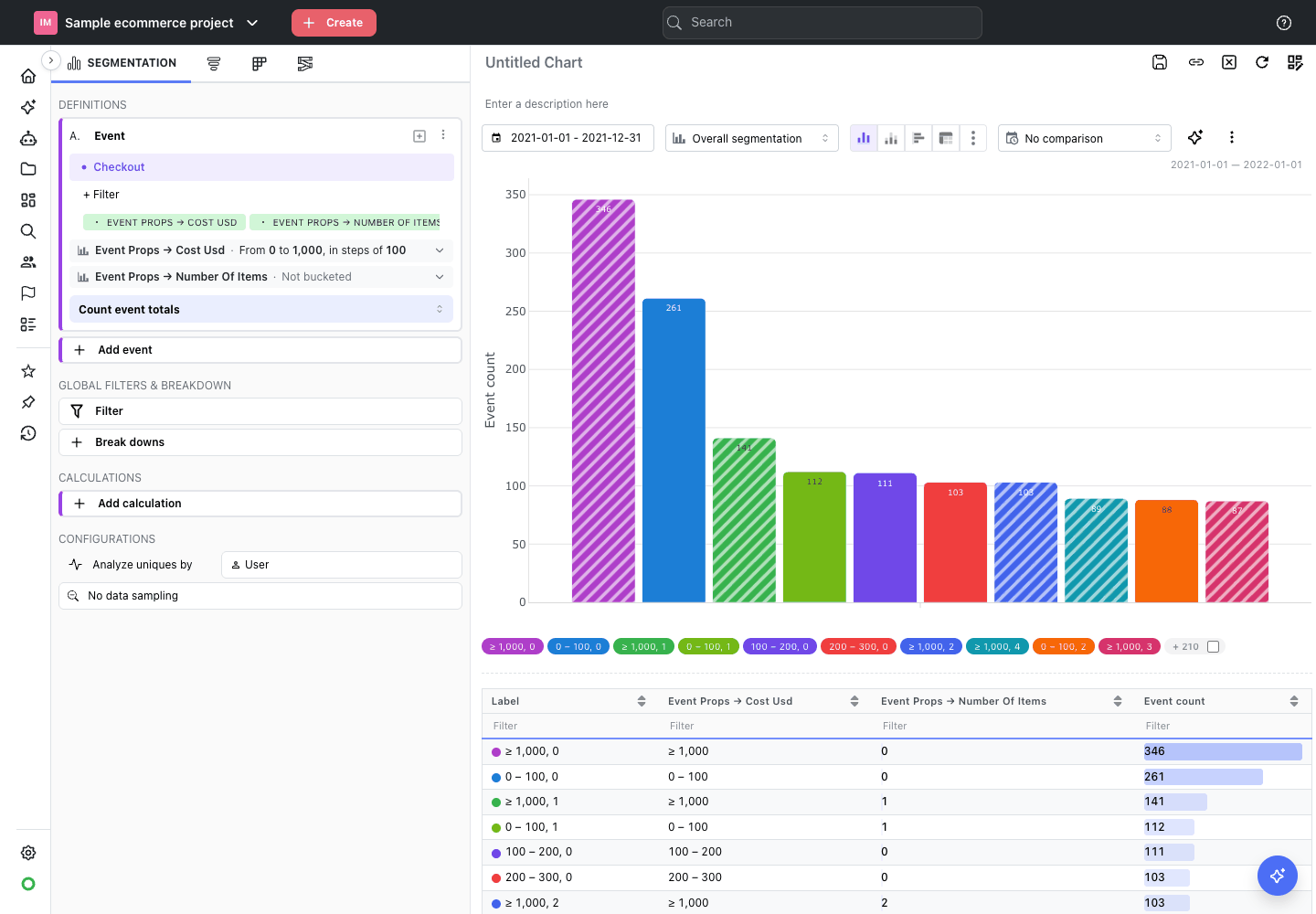Viewport: 1316px width, 914px height.
Task: Click Add event button
Action: pyautogui.click(x=261, y=350)
